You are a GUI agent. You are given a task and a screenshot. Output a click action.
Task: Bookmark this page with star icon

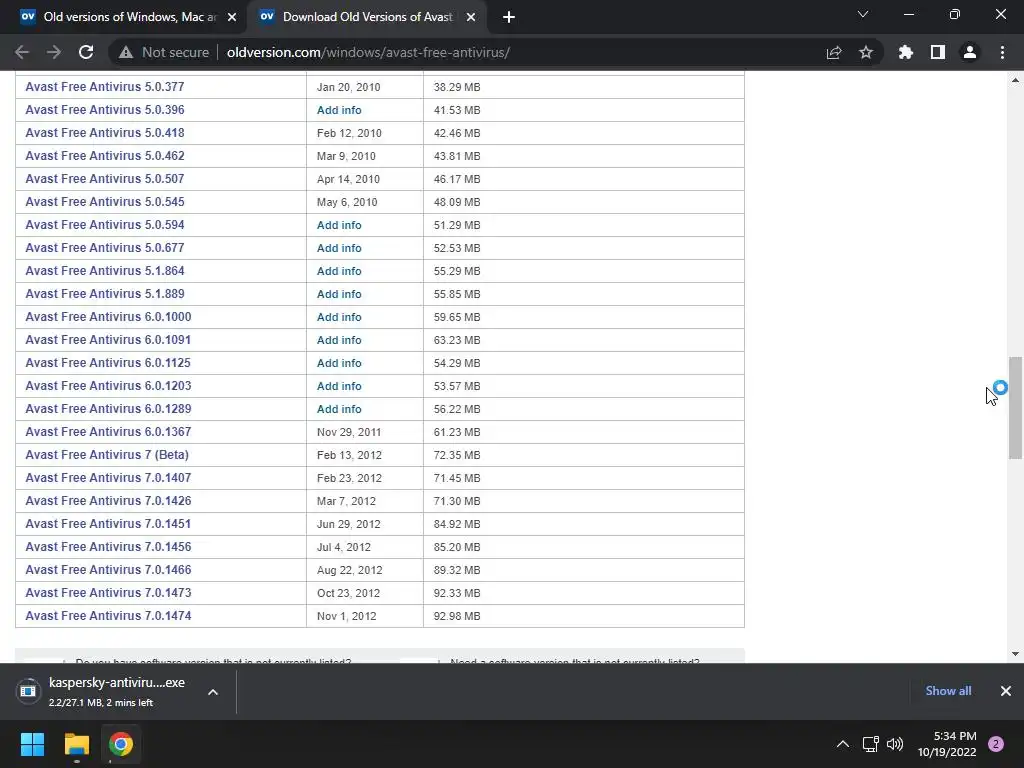pyautogui.click(x=866, y=52)
